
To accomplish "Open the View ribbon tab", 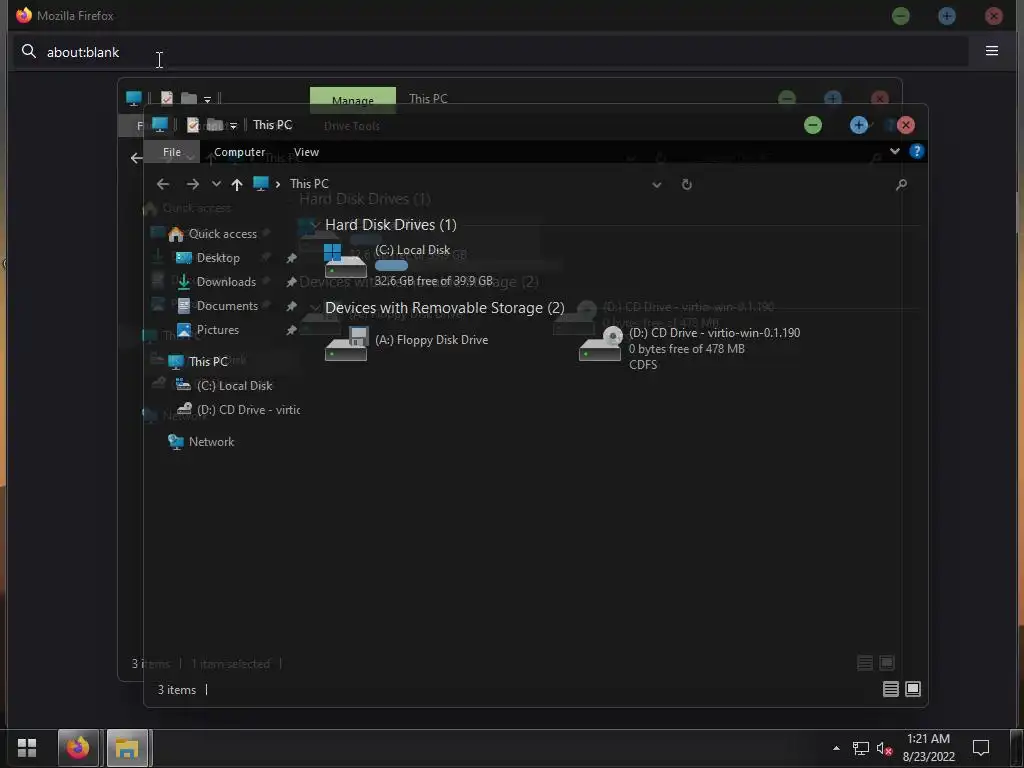I will tap(306, 152).
